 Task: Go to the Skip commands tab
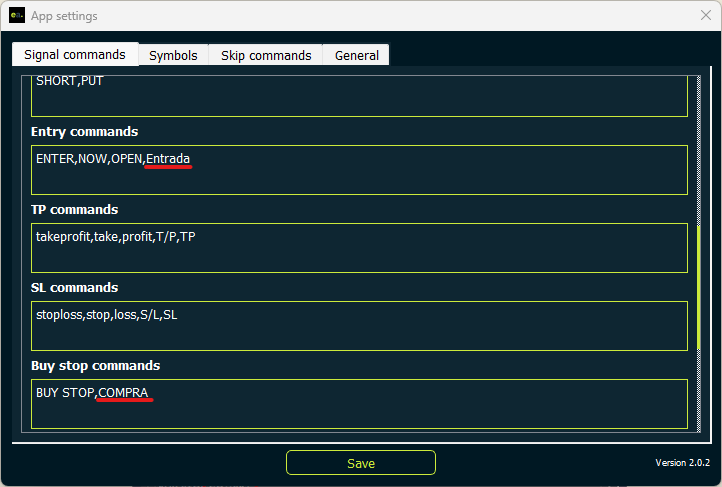pyautogui.click(x=266, y=55)
